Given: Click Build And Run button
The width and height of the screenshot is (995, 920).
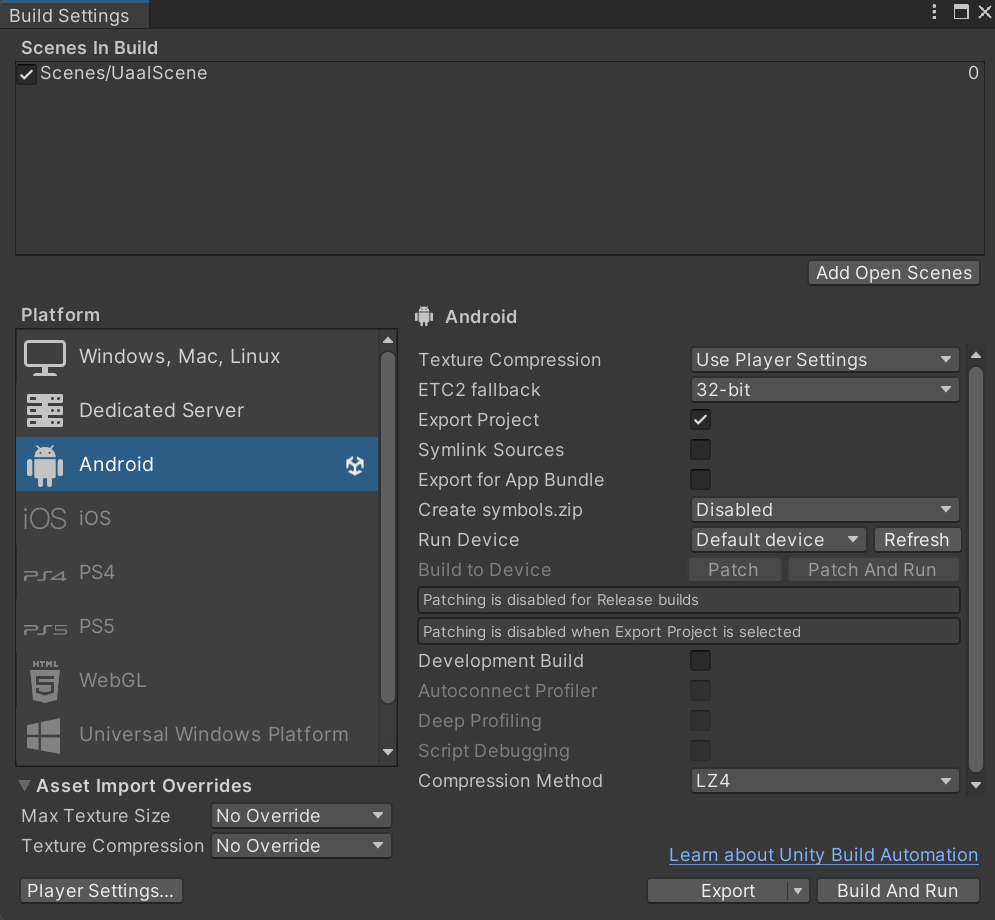Looking at the screenshot, I should coord(898,891).
